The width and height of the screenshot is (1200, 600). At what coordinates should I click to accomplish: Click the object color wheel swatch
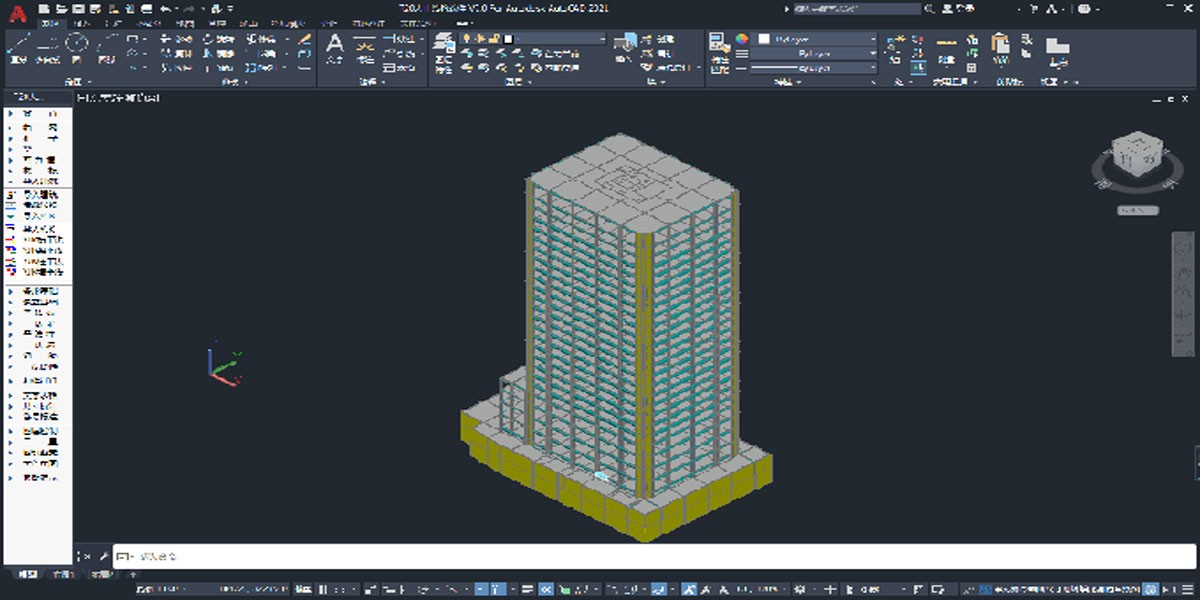coord(742,38)
